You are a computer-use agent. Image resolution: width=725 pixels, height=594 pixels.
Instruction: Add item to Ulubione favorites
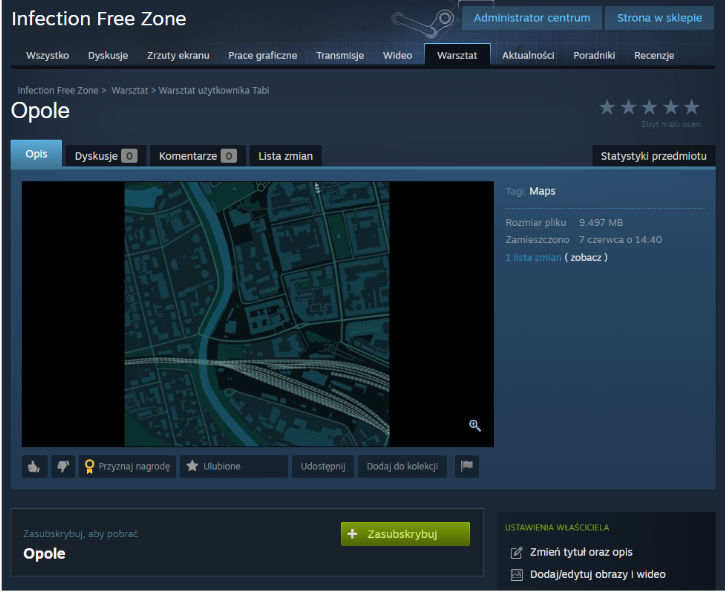click(x=233, y=466)
